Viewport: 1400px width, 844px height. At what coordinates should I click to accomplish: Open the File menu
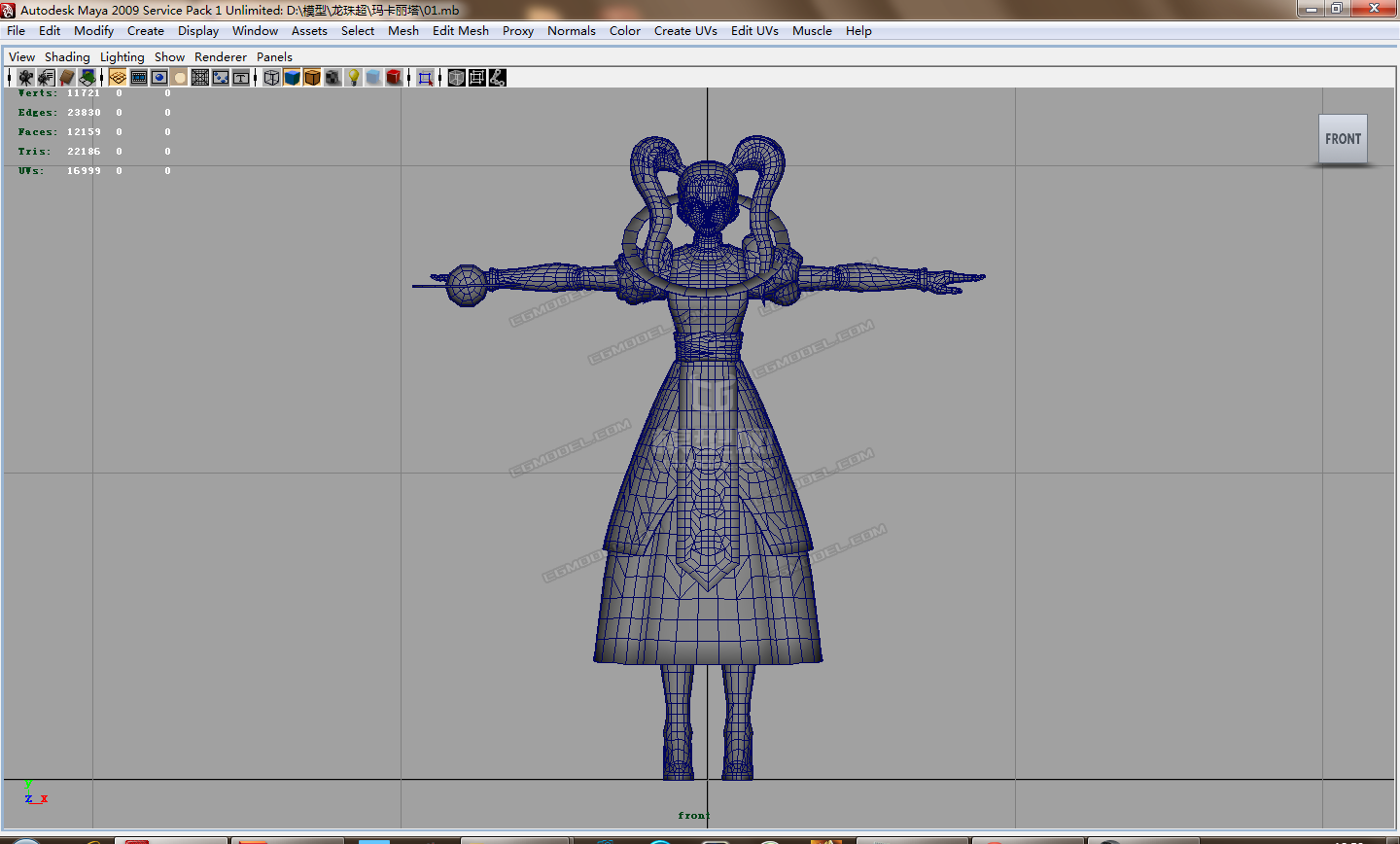point(17,31)
